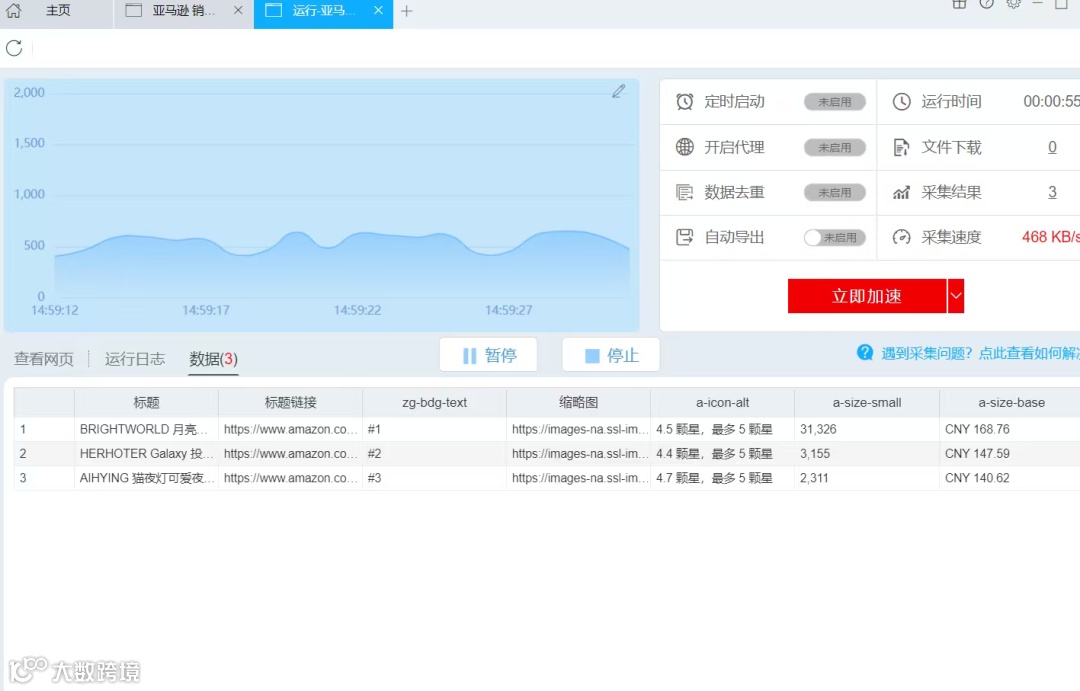Close the 运行-亚马... tab
Screen dimensions: 1080x691
point(378,10)
